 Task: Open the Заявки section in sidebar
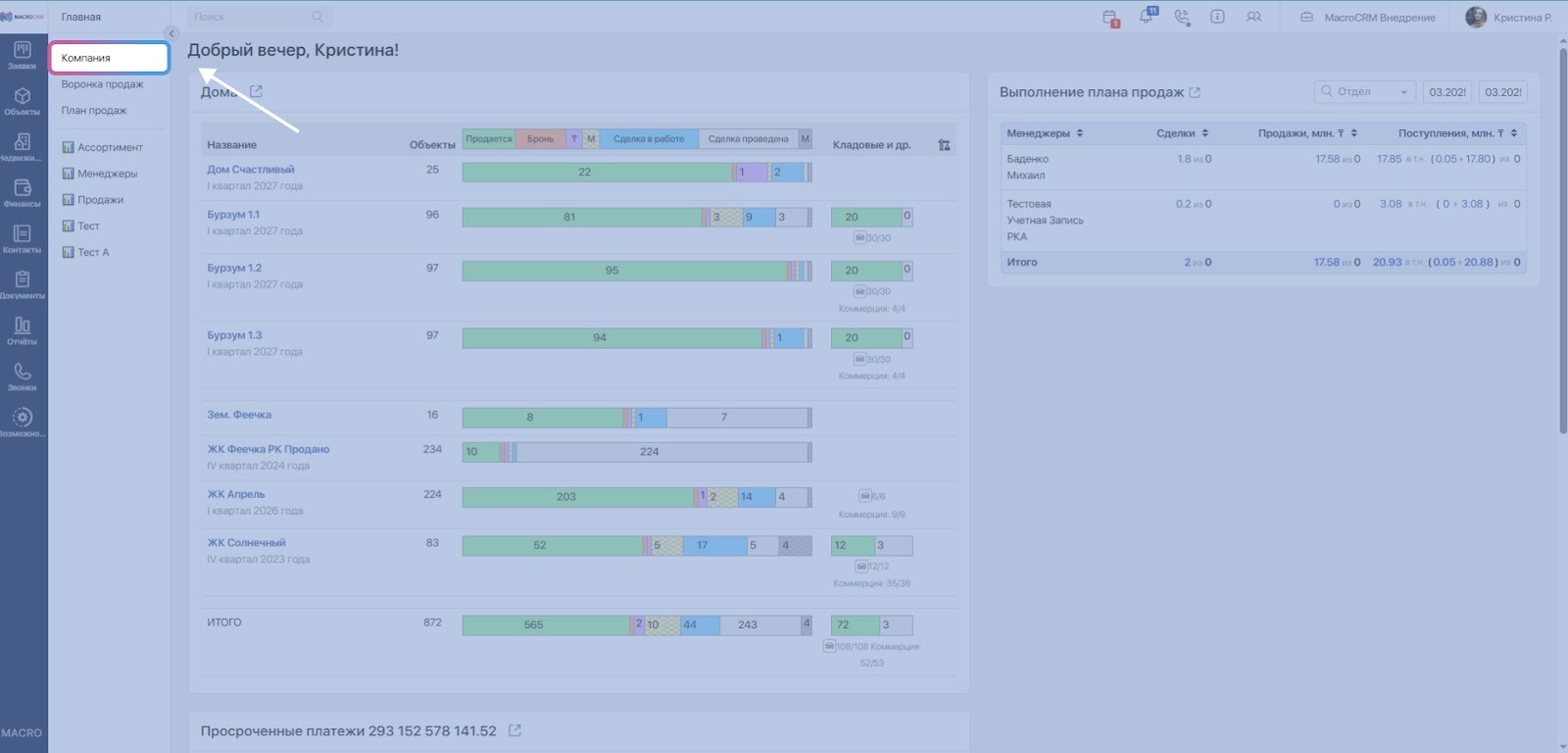tap(22, 55)
